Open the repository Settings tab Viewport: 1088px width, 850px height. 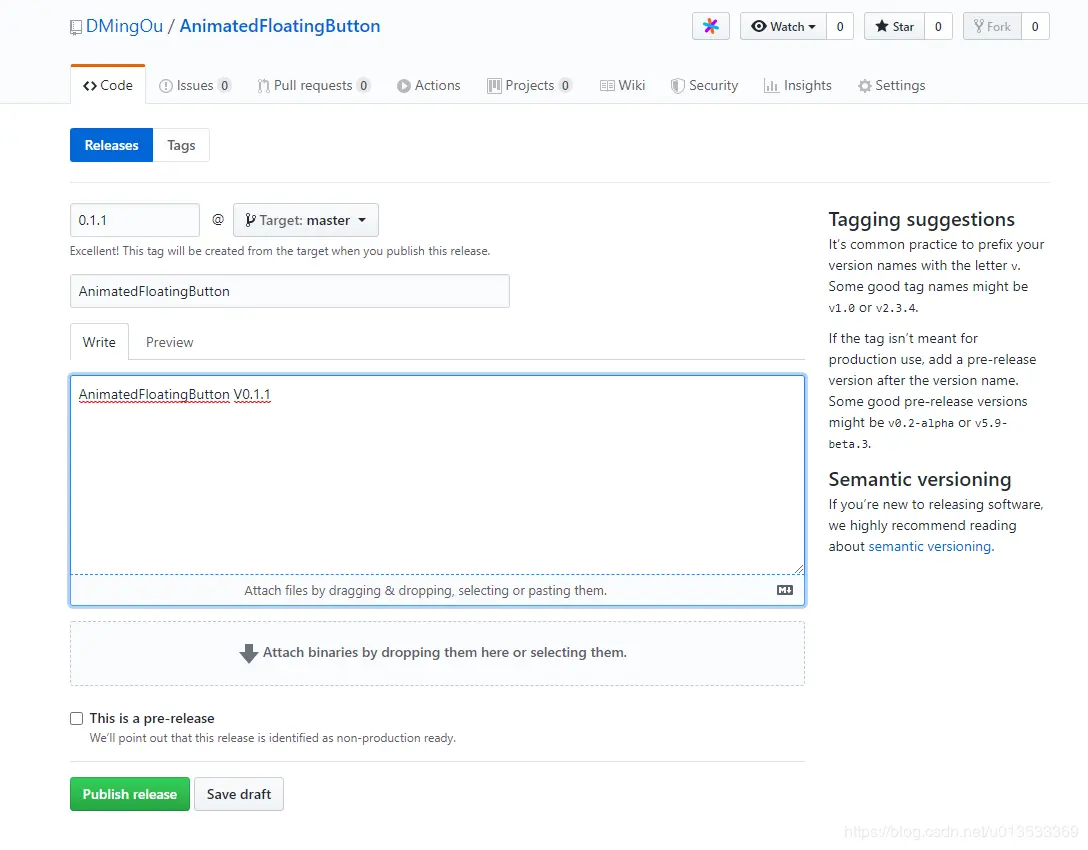(x=892, y=85)
